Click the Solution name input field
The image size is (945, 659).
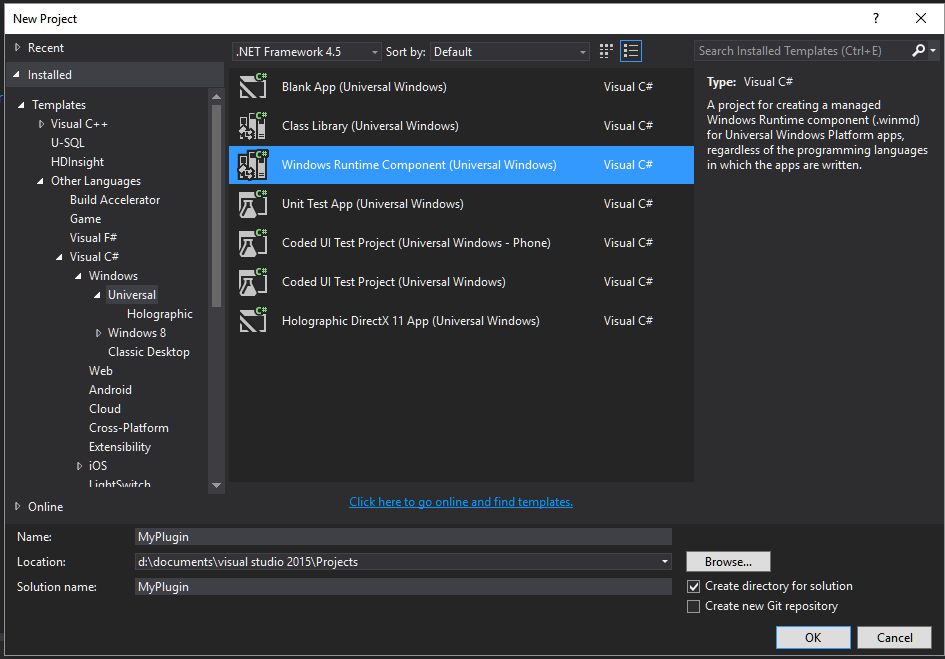coord(403,587)
